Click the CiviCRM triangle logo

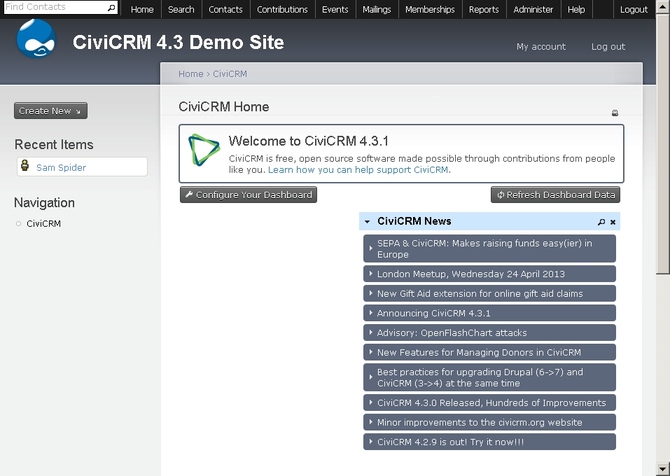[x=204, y=150]
